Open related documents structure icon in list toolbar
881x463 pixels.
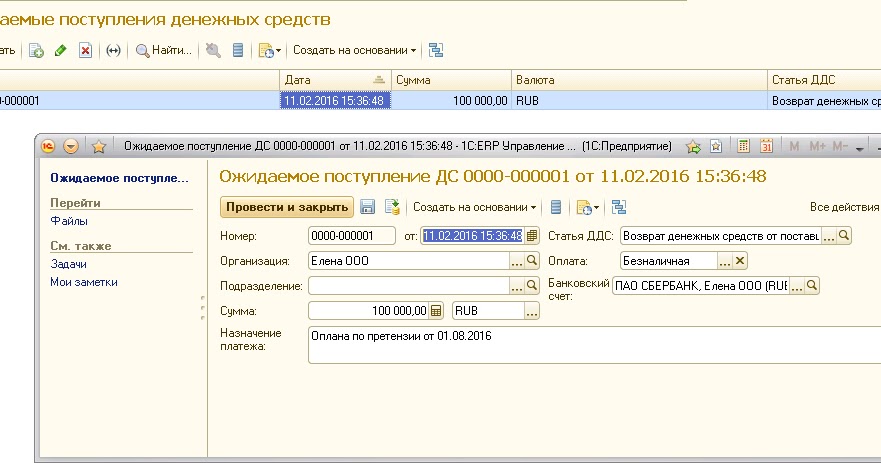(436, 51)
